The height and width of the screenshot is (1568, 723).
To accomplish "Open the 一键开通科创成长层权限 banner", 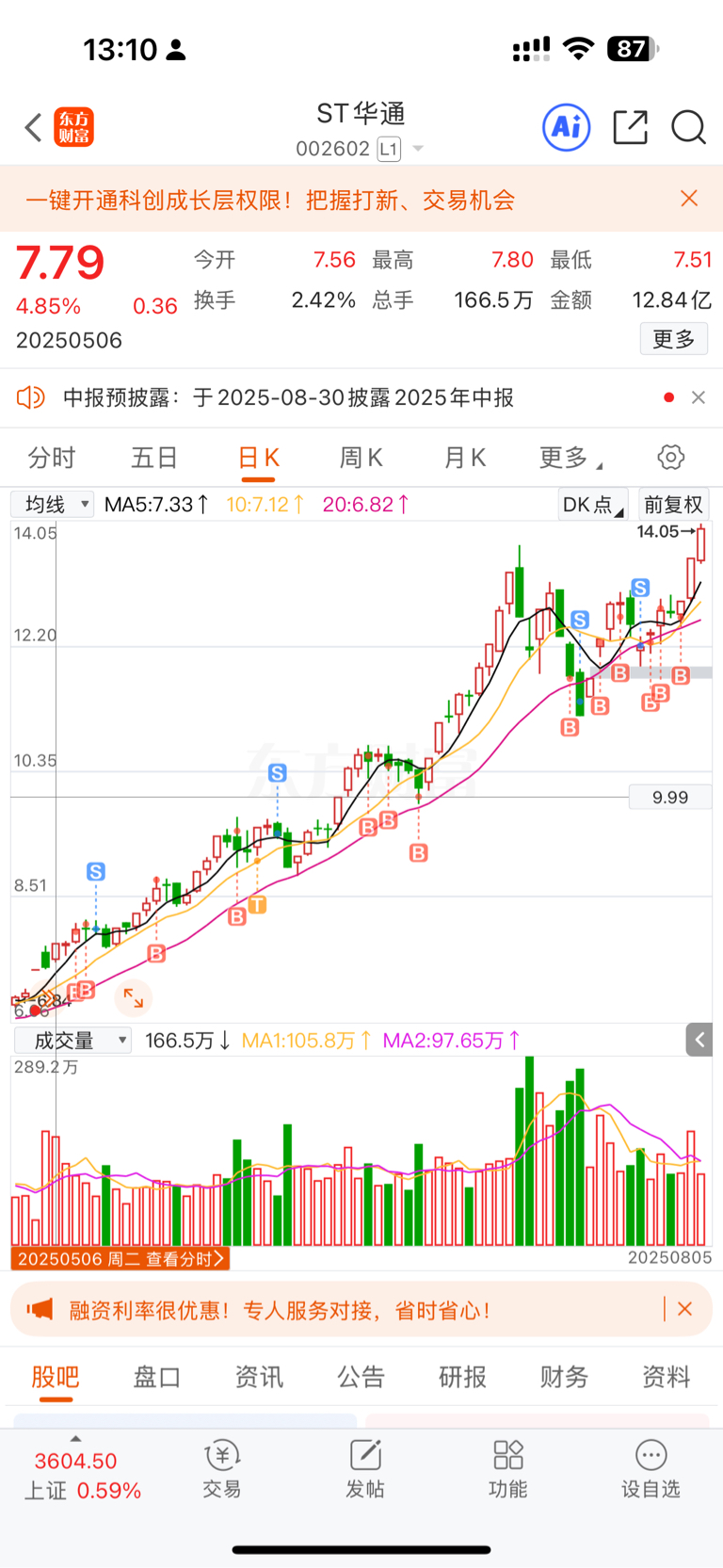I will click(x=270, y=200).
